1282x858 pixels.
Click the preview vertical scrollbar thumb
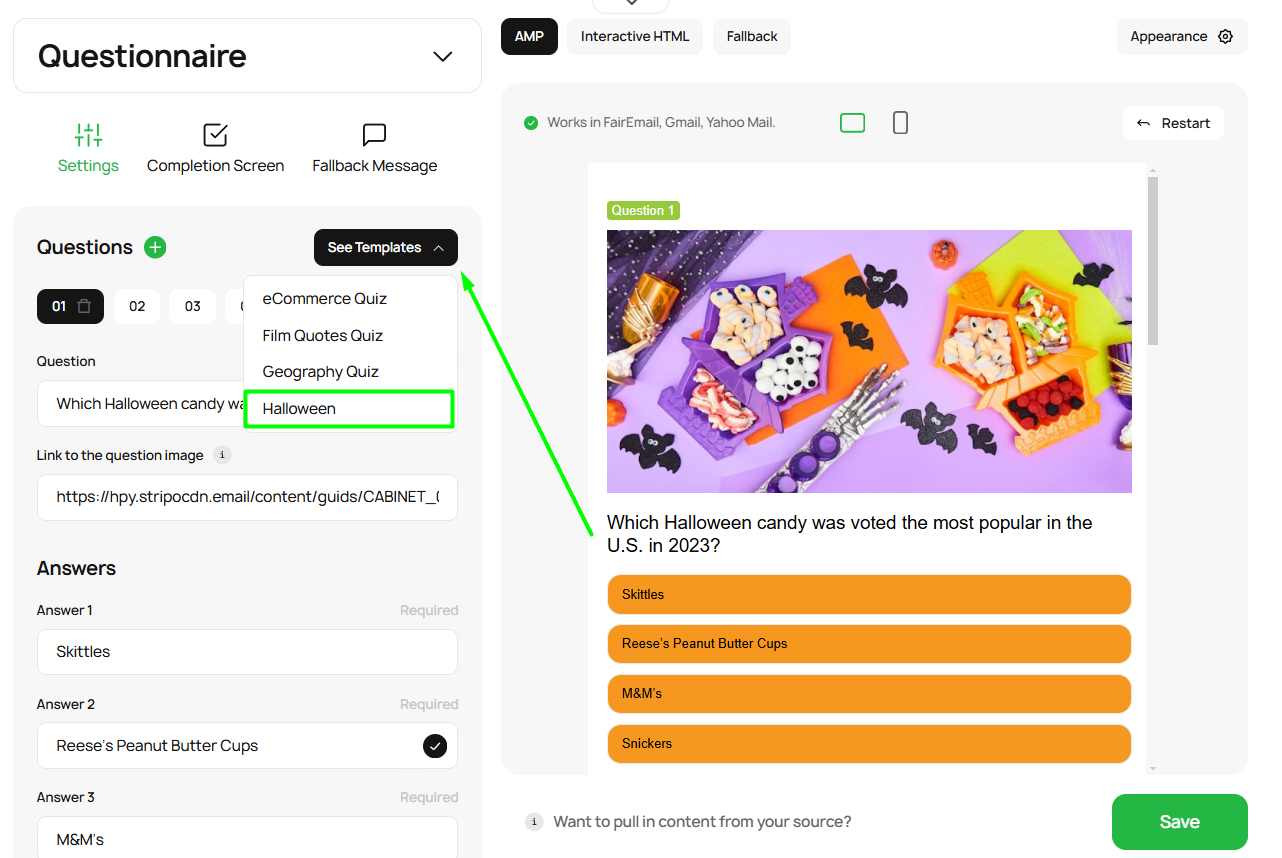(1153, 261)
